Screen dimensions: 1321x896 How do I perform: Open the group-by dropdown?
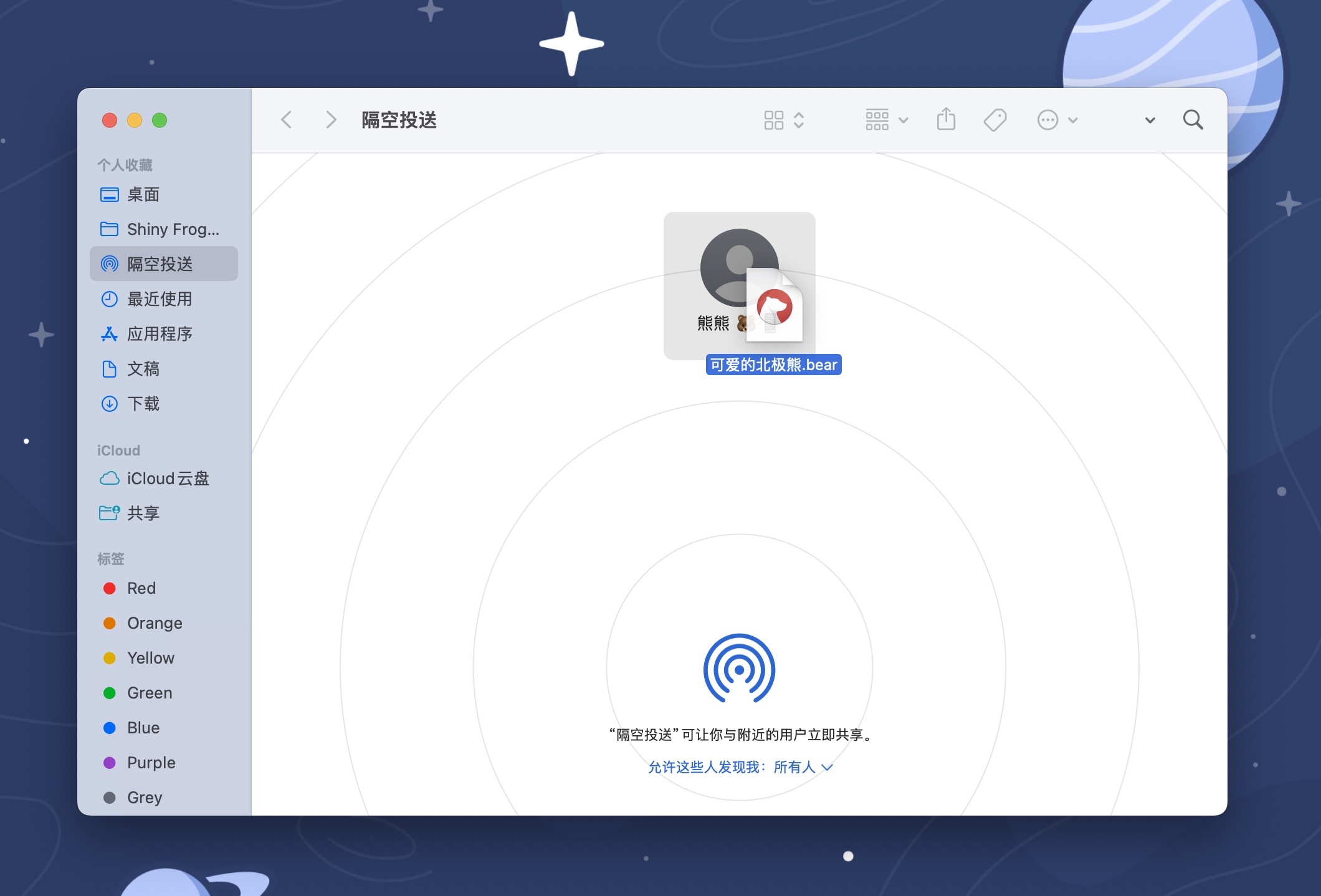(886, 120)
